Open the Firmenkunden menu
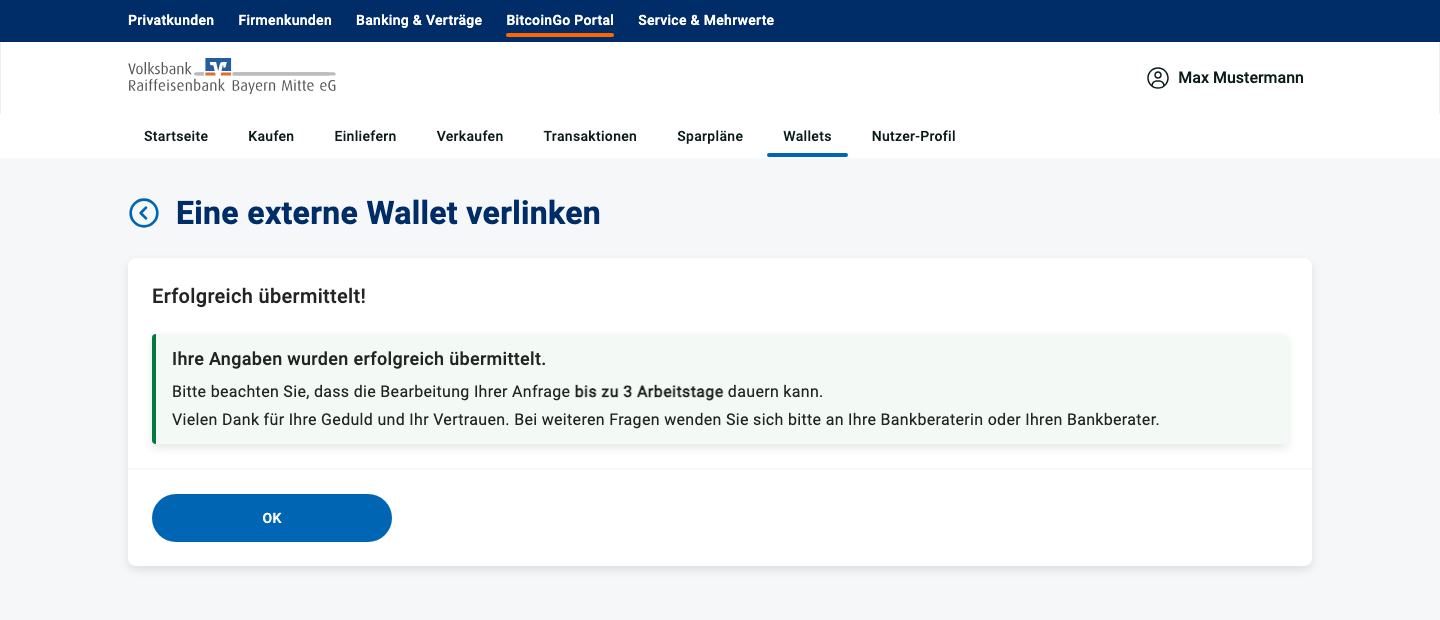The width and height of the screenshot is (1440, 620). pyautogui.click(x=285, y=20)
